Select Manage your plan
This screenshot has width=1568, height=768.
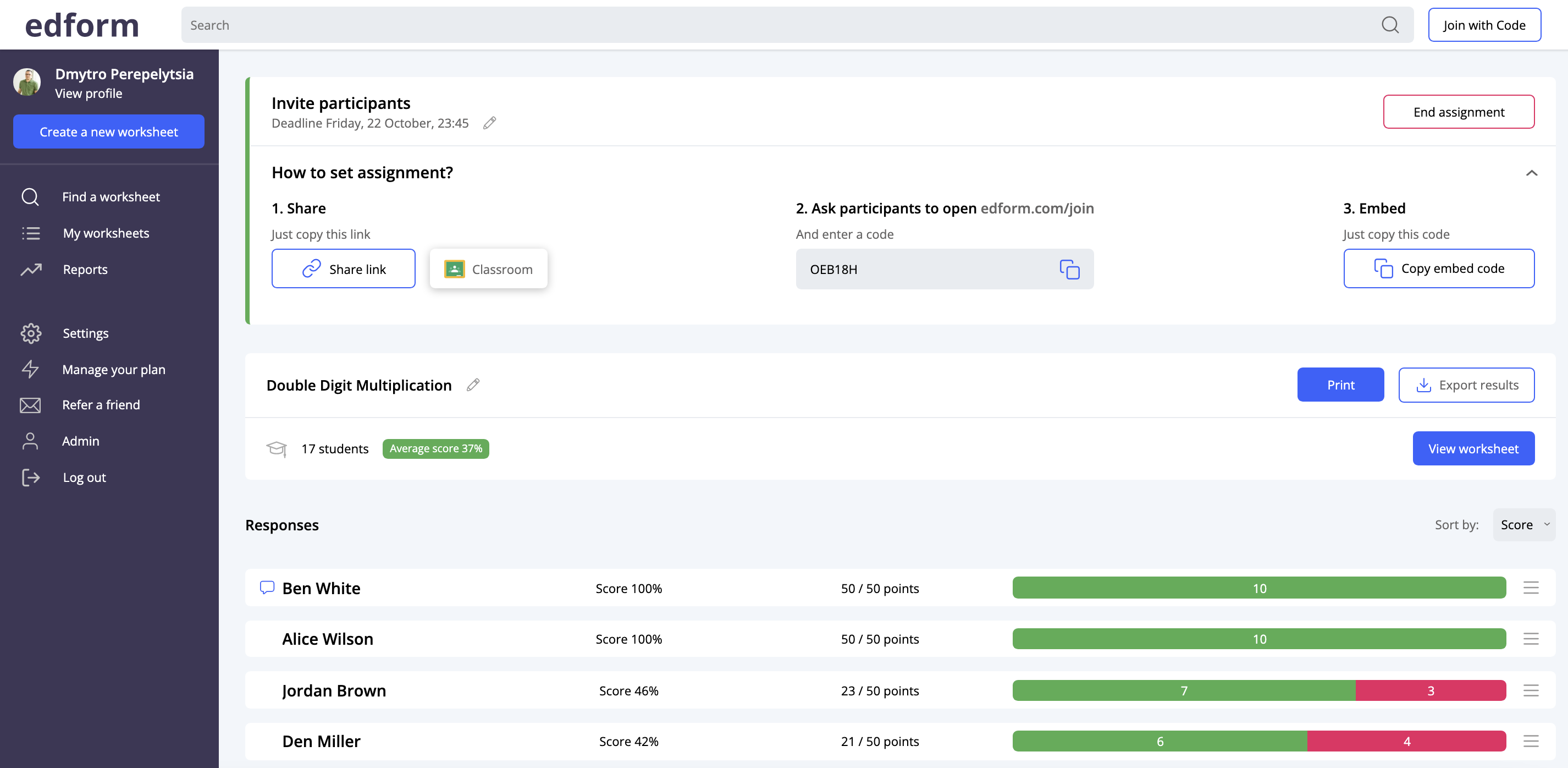click(x=113, y=369)
